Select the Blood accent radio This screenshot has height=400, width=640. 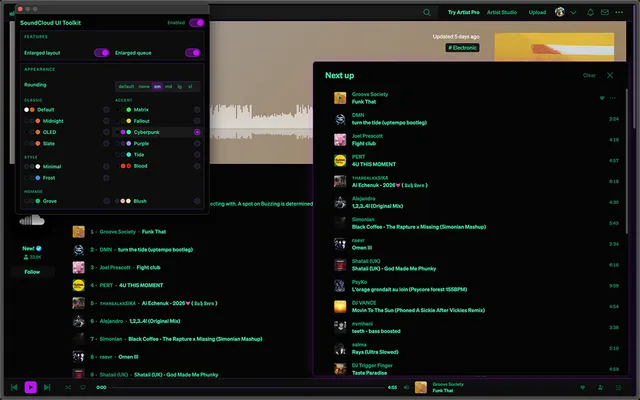point(197,166)
